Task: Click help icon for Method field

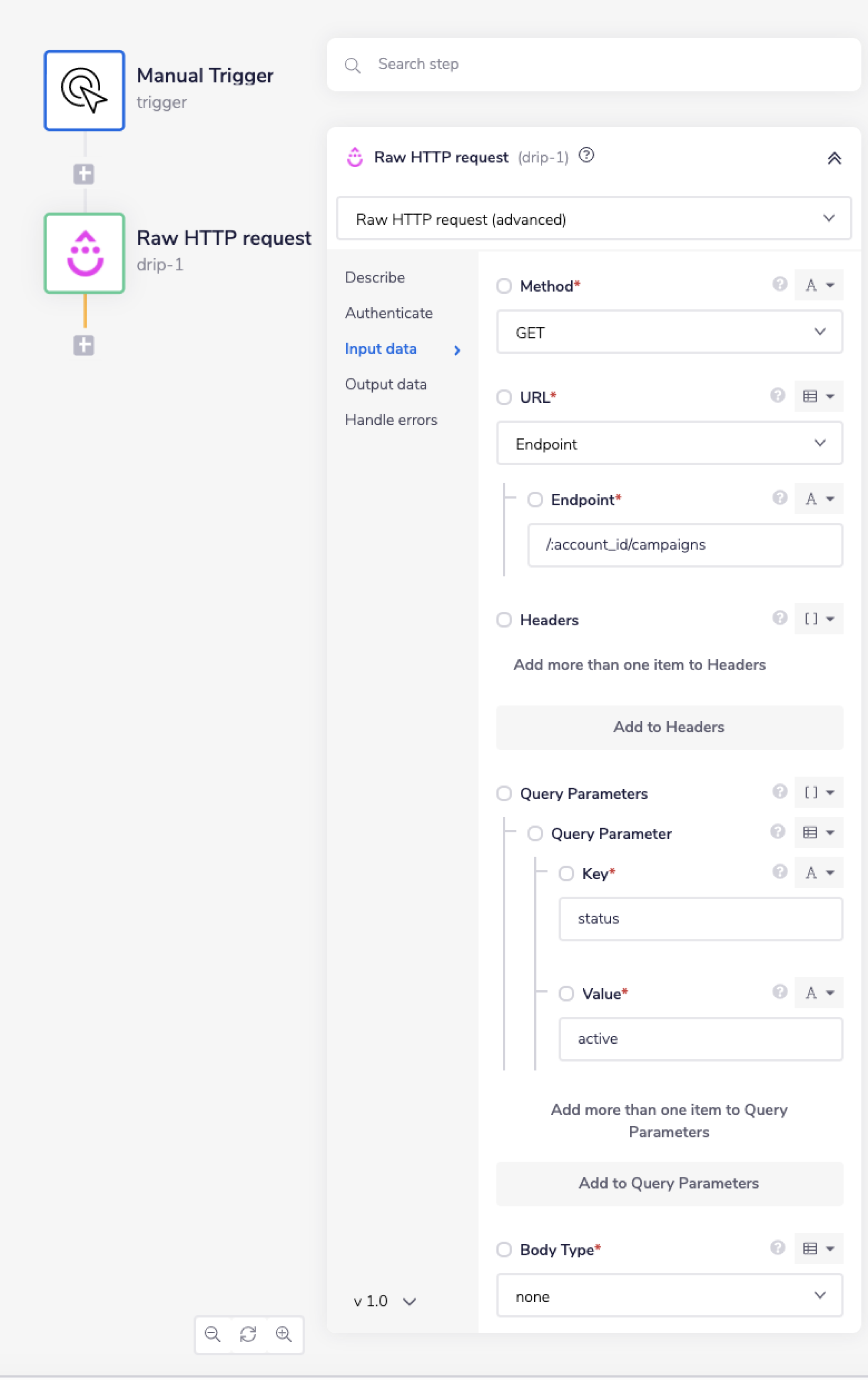Action: click(x=779, y=284)
